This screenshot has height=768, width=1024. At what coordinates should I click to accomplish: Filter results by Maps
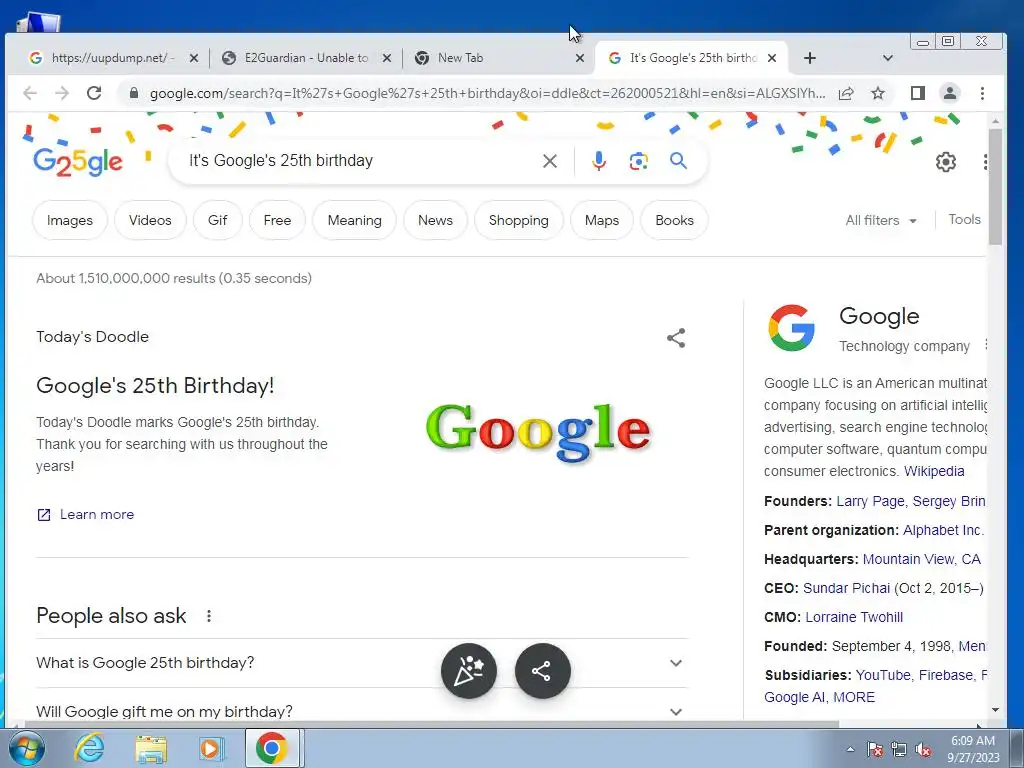pos(602,220)
